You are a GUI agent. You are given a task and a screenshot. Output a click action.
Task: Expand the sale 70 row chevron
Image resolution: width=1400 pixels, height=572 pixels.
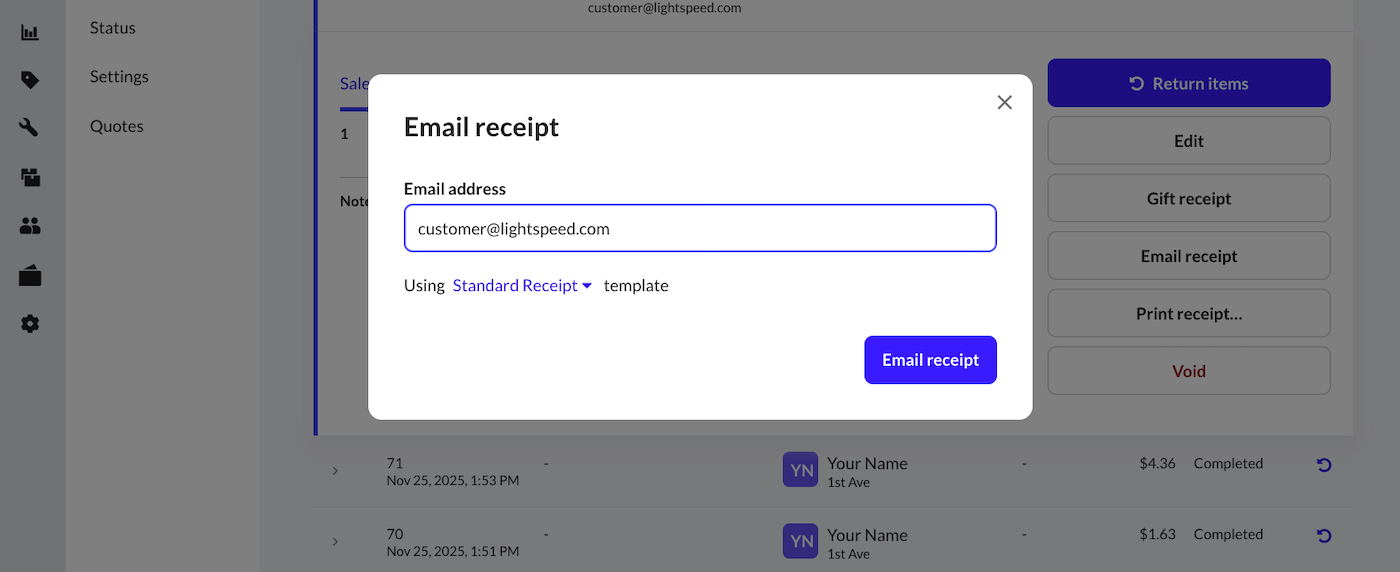click(335, 542)
